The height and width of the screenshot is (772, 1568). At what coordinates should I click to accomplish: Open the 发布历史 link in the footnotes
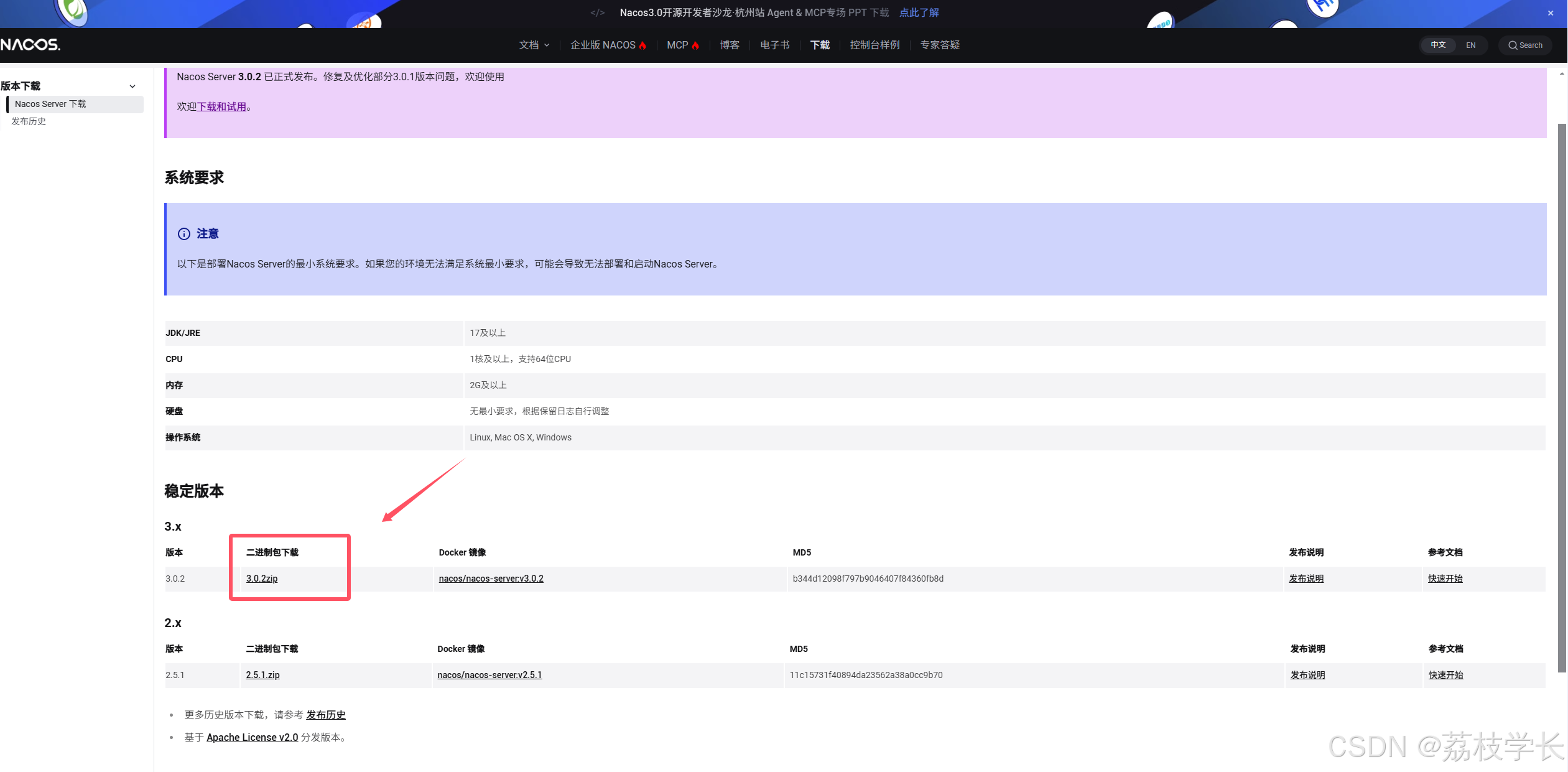click(326, 715)
